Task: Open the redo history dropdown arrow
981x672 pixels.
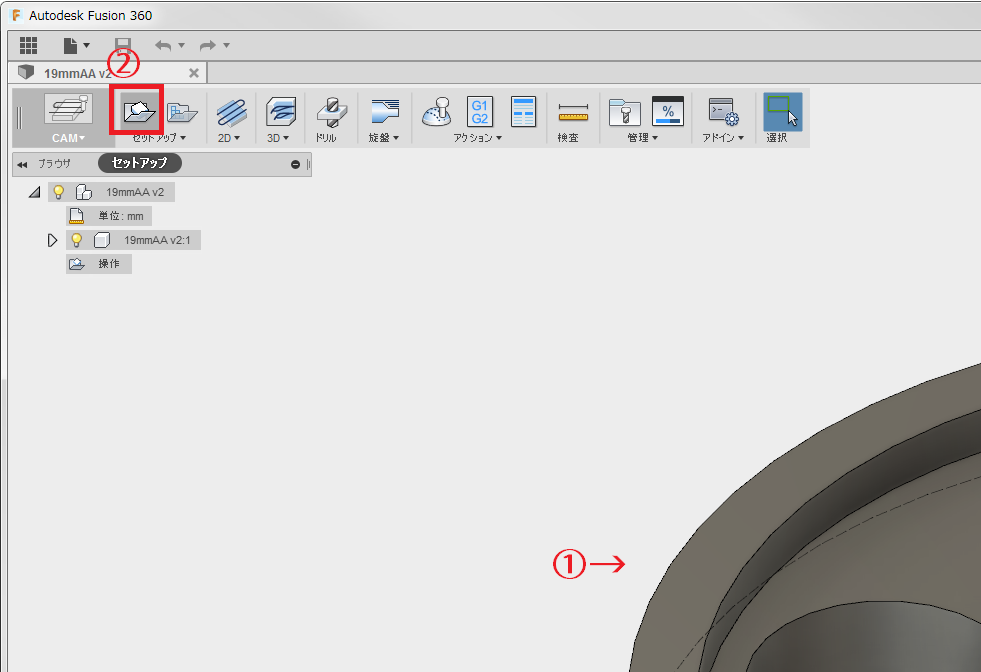Action: pos(226,45)
